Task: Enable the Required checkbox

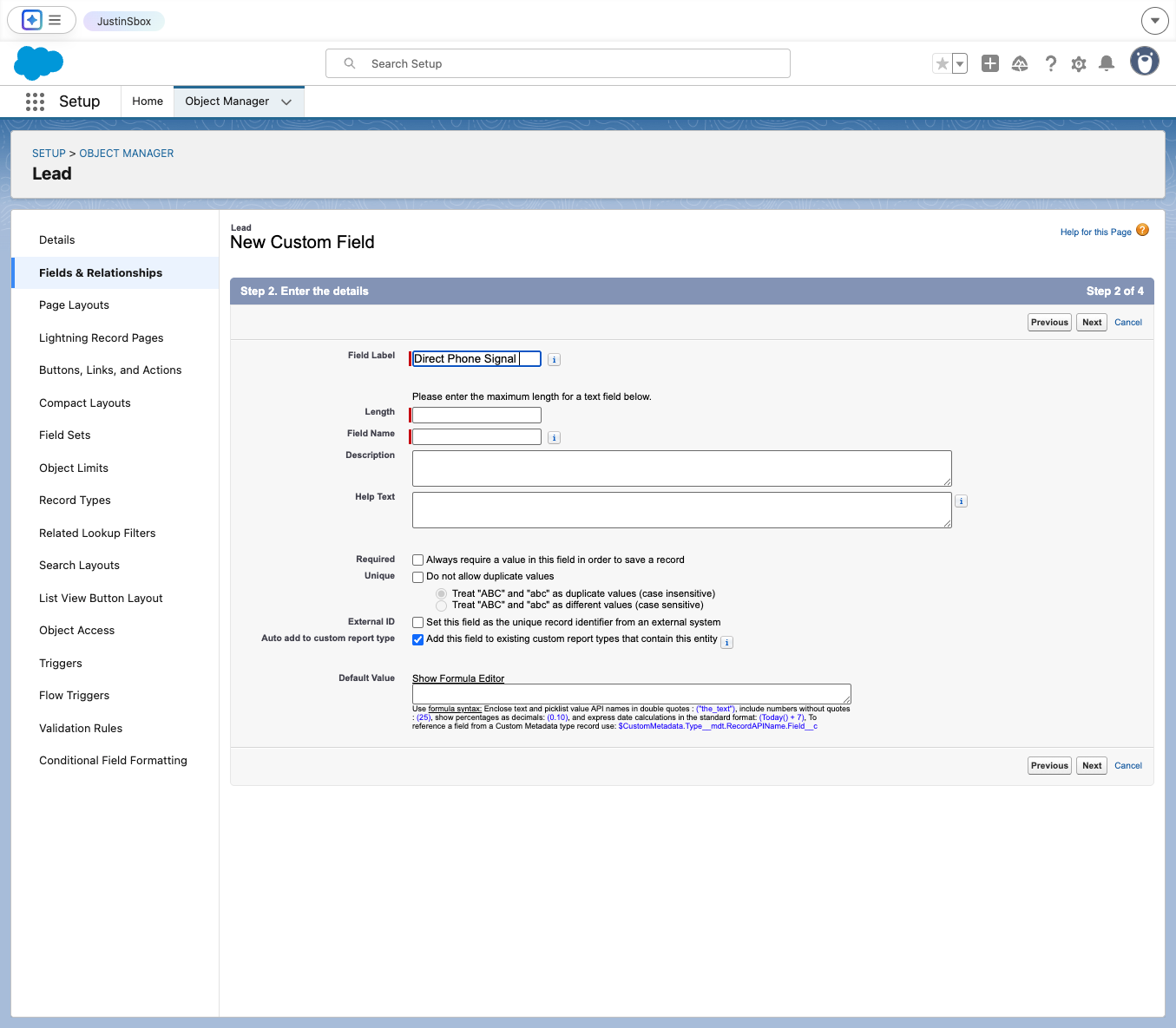Action: pyautogui.click(x=418, y=560)
